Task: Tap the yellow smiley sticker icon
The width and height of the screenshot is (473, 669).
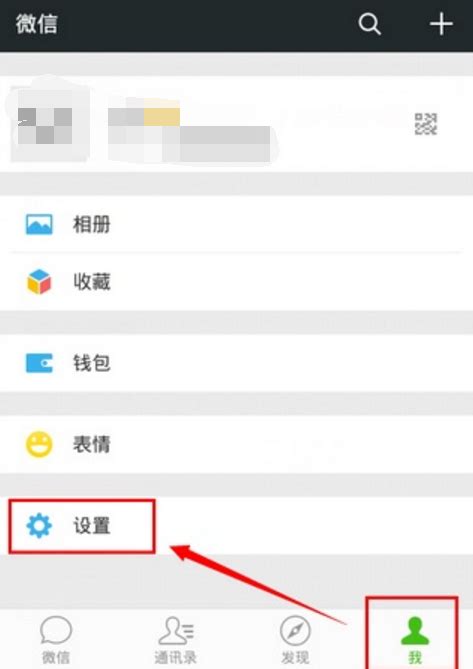Action: pyautogui.click(x=39, y=444)
